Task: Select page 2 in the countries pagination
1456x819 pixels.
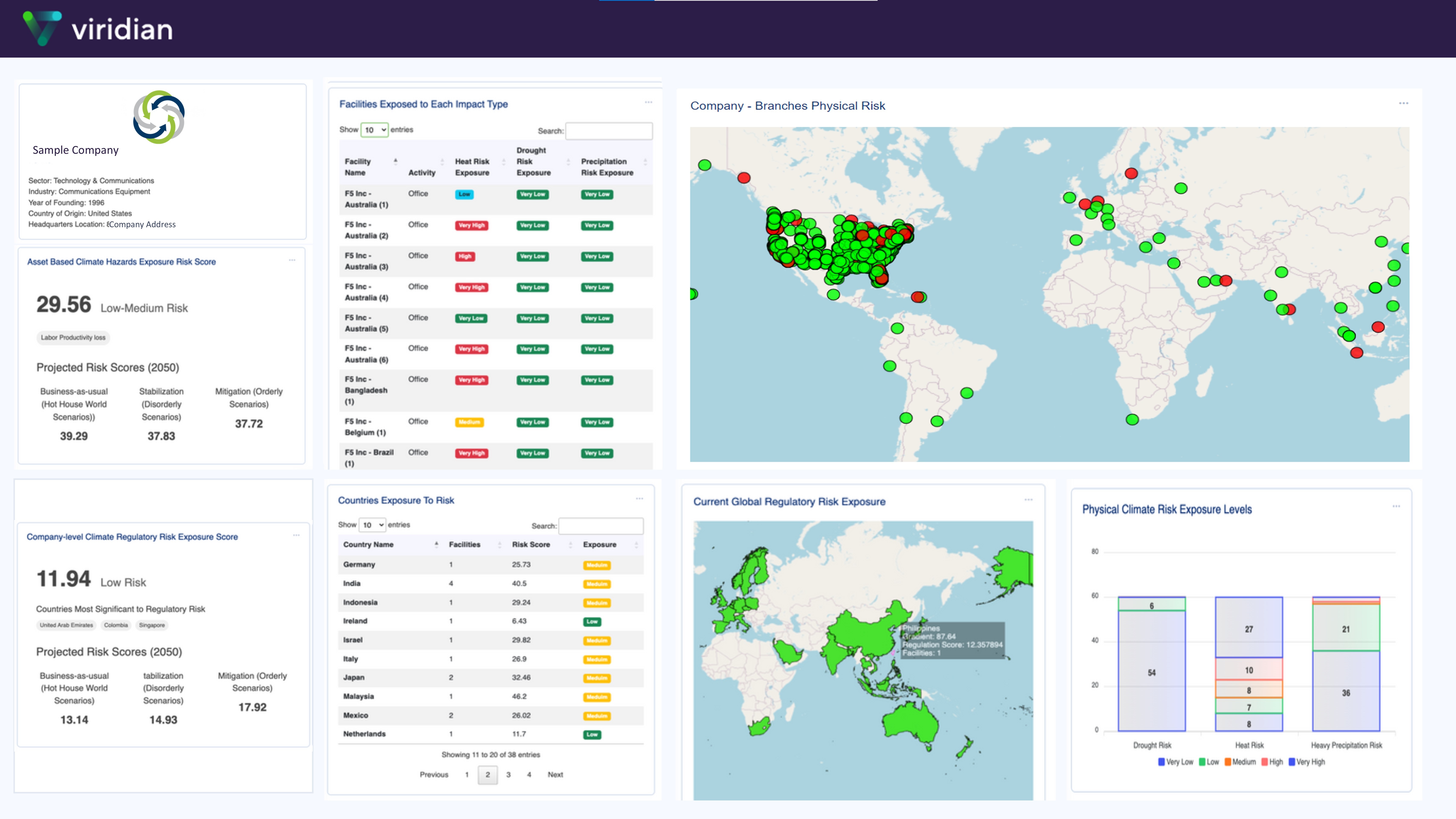Action: 488,774
